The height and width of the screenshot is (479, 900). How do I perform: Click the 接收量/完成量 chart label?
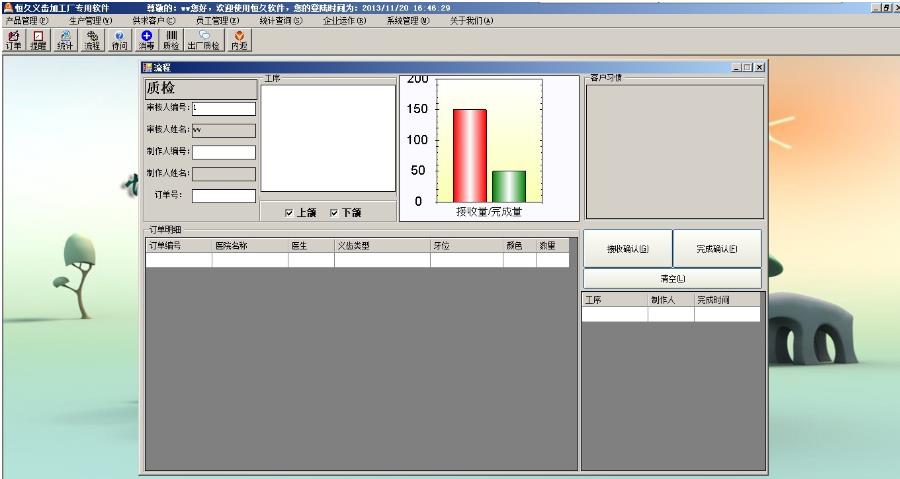(x=489, y=212)
